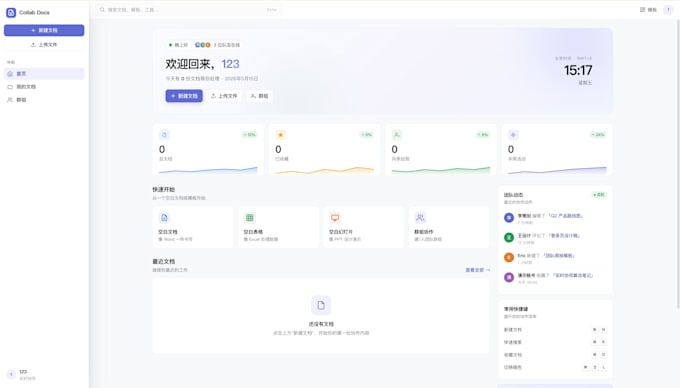Open 我的文档 in the sidebar
The image size is (680, 388).
(x=44, y=87)
